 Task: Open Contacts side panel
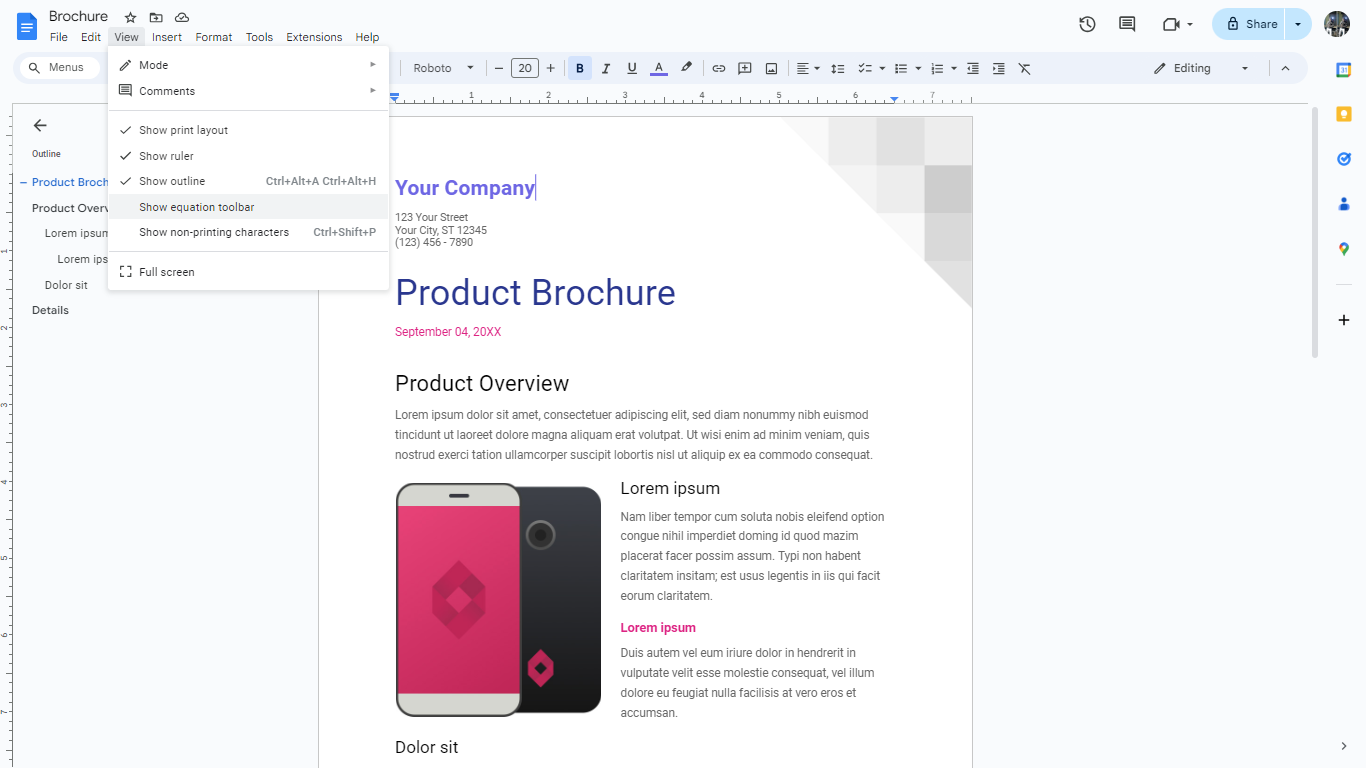click(1344, 204)
